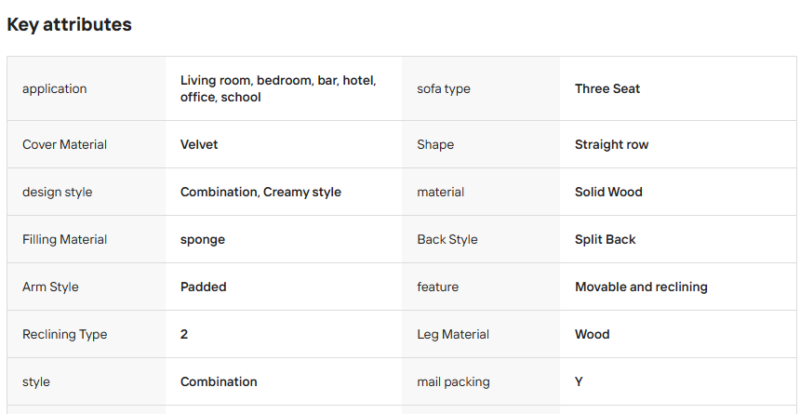
Task: Click the Key attributes heading
Action: [x=69, y=25]
